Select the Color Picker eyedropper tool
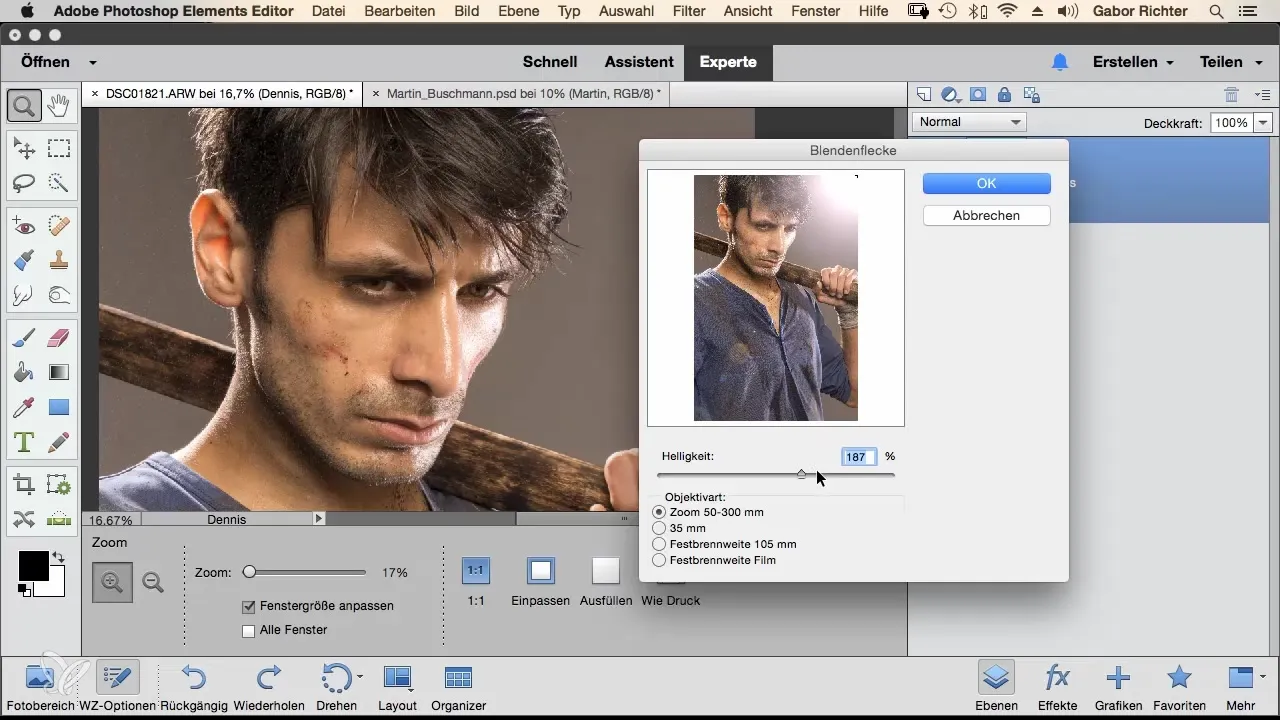Screen dimensions: 1280x720 pos(24,407)
